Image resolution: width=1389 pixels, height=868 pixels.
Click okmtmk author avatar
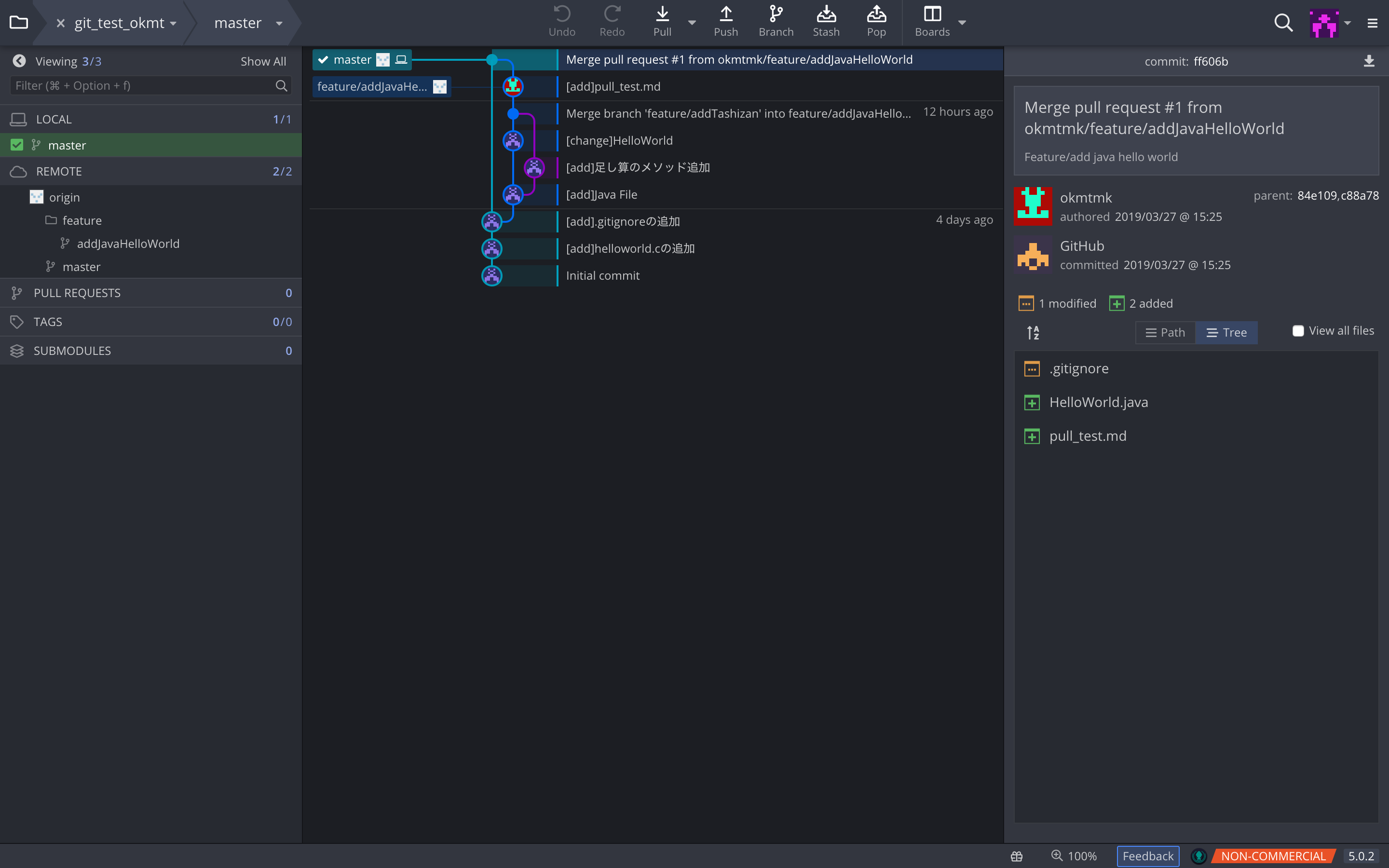(x=1033, y=205)
